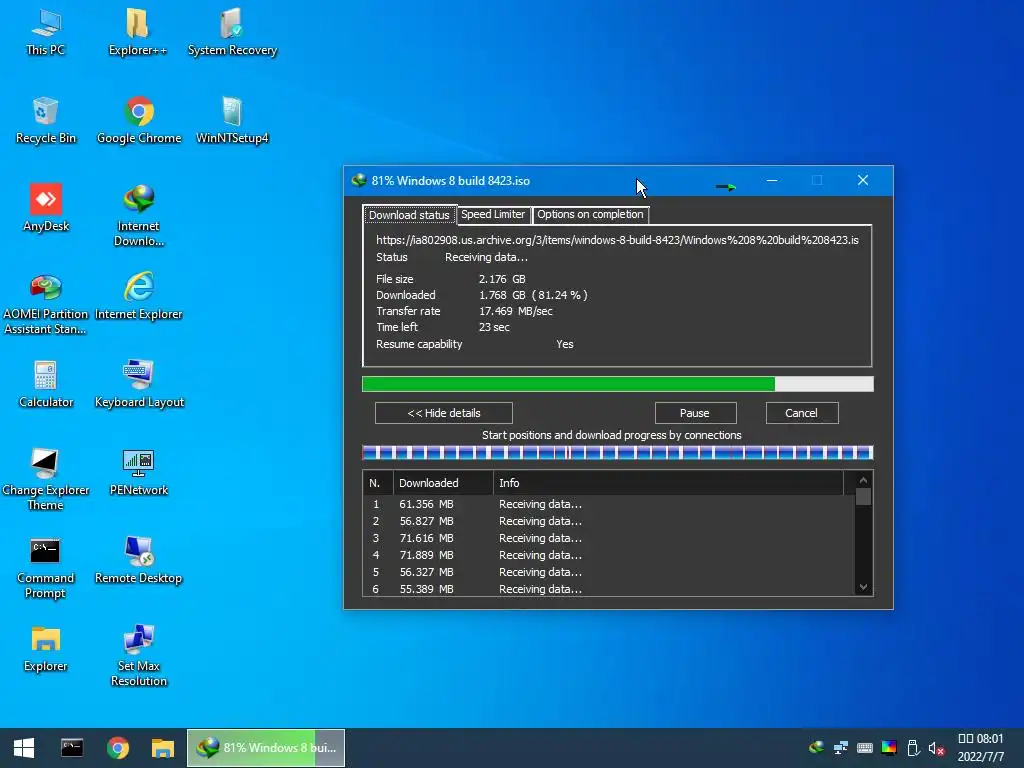Open the Windows Start menu
The width and height of the screenshot is (1024, 768).
(x=24, y=748)
